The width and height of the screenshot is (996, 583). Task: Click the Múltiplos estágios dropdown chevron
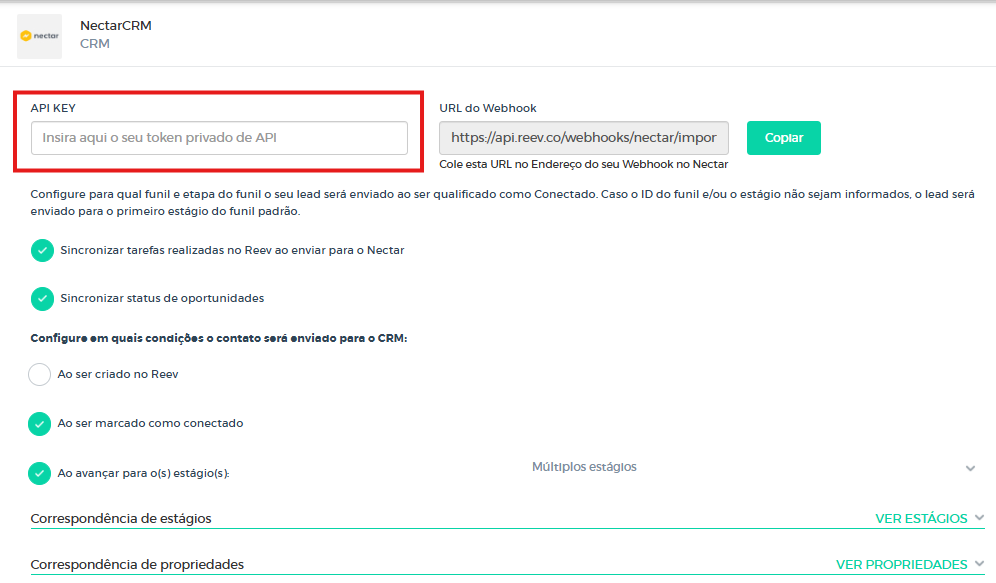970,469
